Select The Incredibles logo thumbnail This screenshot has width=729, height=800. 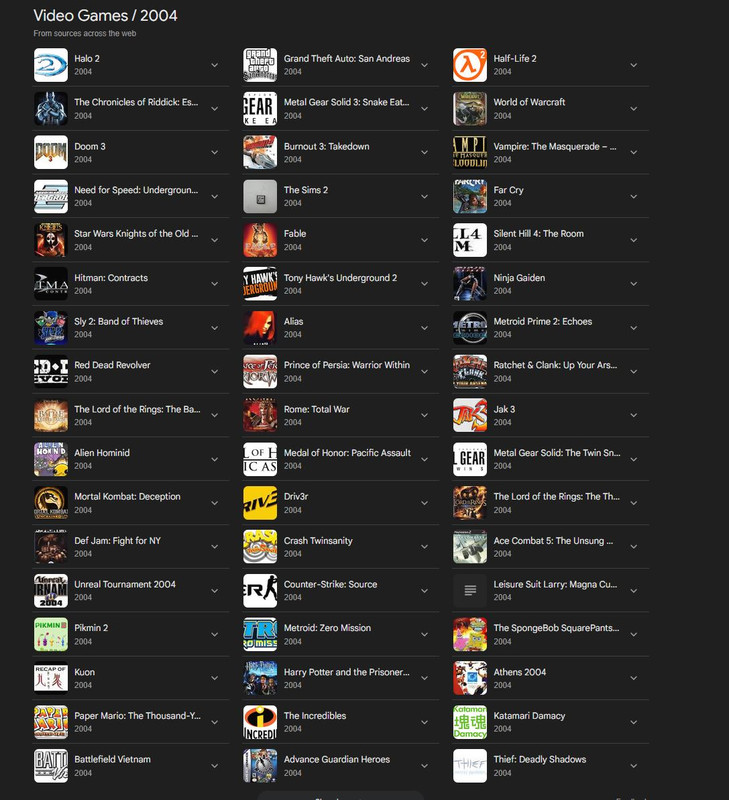click(260, 722)
